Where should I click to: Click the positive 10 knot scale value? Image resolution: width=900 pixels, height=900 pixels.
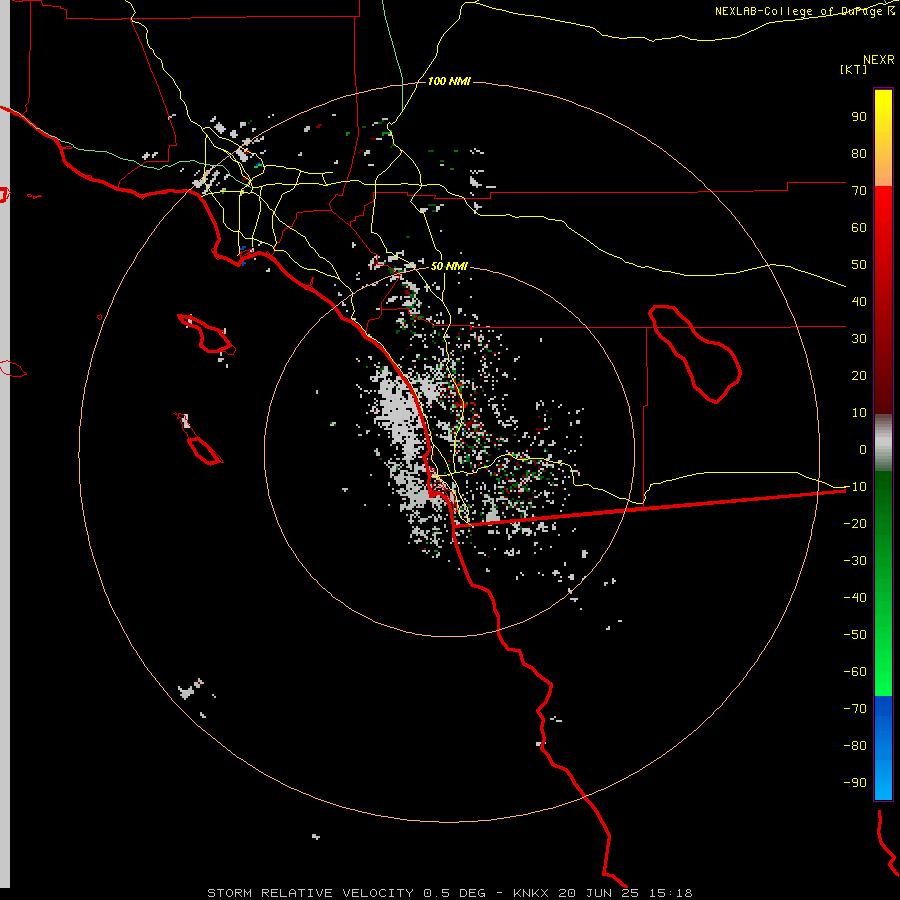(x=859, y=413)
